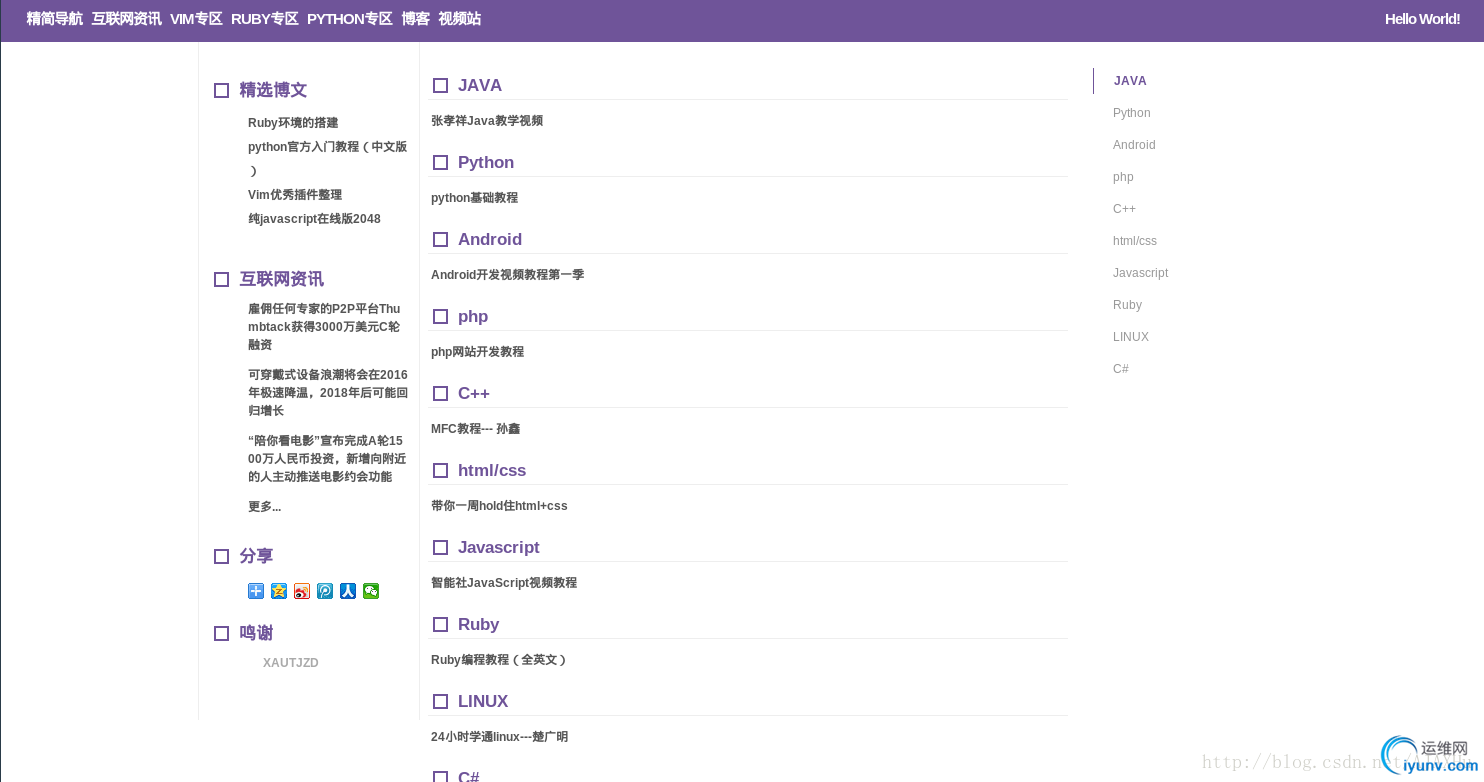Open 张孝祥Java教学视频
This screenshot has width=1484, height=782.
click(487, 121)
